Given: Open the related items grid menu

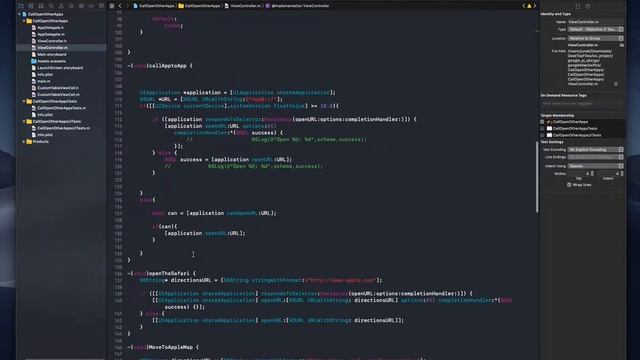Looking at the screenshot, I should 112,6.
